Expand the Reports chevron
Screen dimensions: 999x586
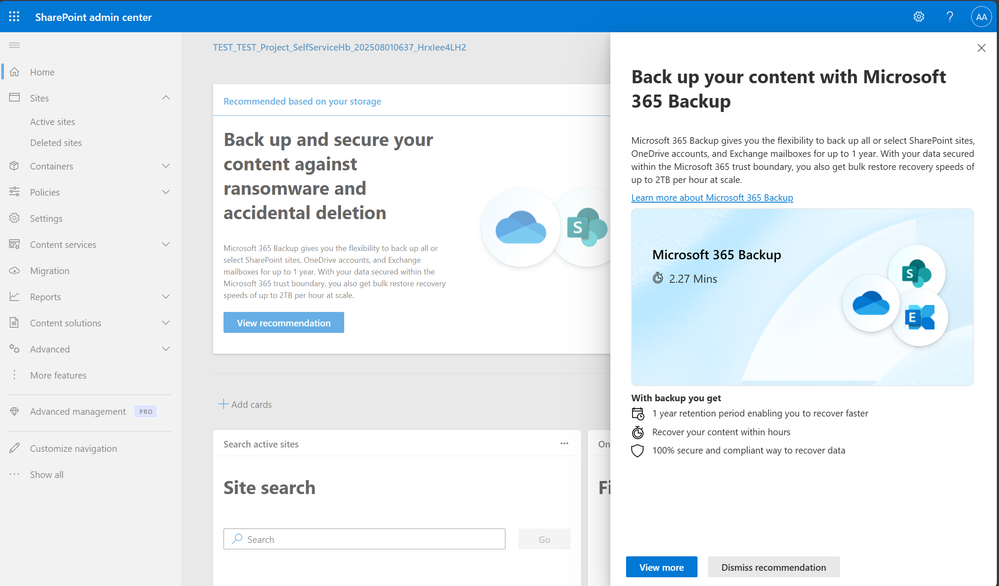click(x=166, y=297)
